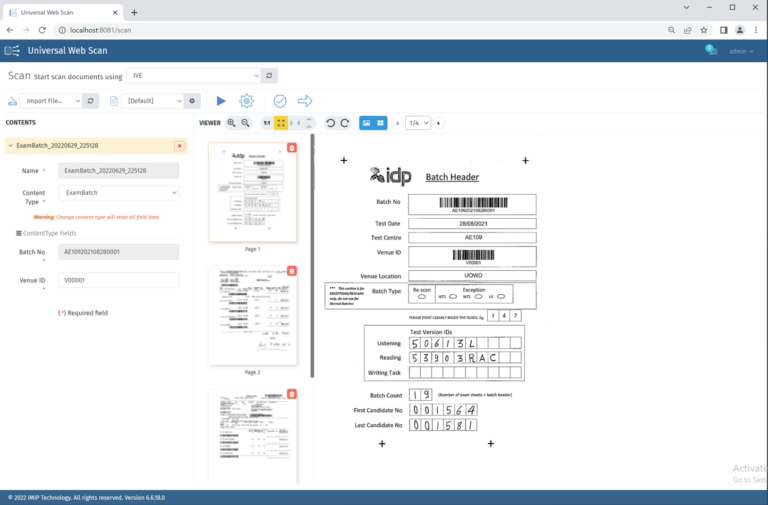Open scan settings gear in toolbar
768x505 pixels.
coord(246,101)
